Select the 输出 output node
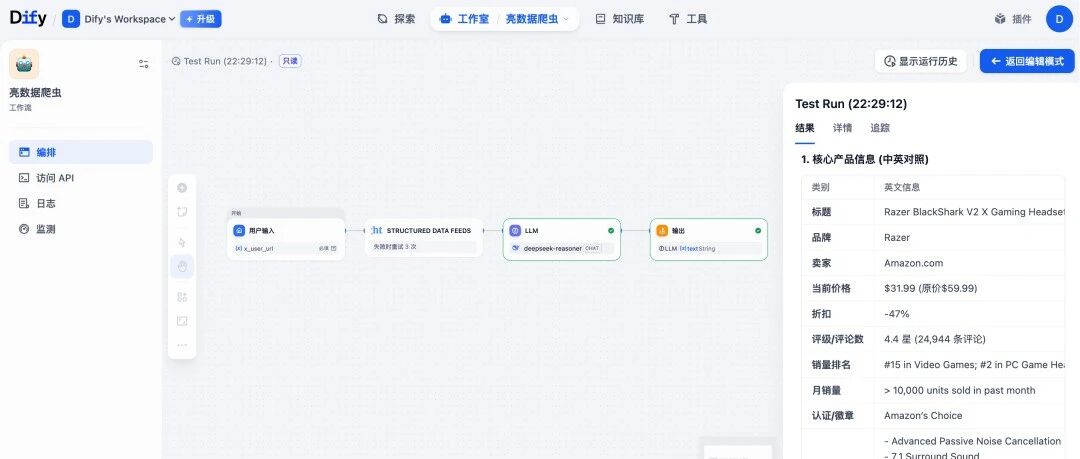Screen dimensions: 1080x459 tap(709, 239)
